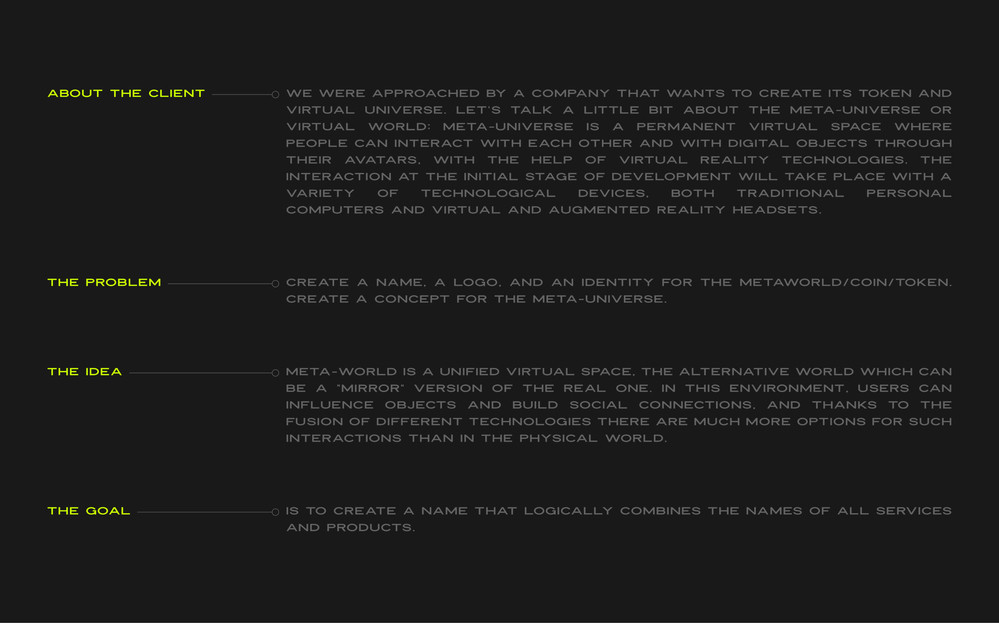999x623 pixels.
Task: Click the paragraph beginning "Meta-world is a unified"
Action: (x=618, y=405)
